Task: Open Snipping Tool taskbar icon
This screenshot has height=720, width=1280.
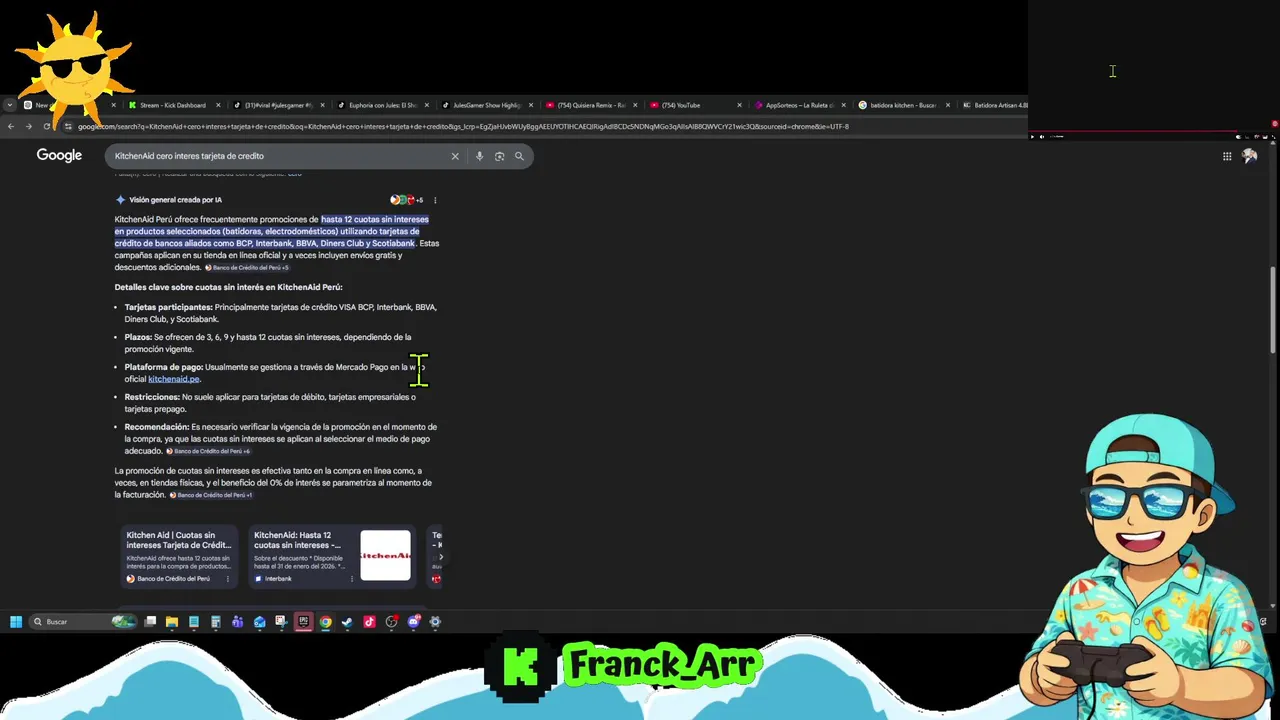Action: pos(281,622)
